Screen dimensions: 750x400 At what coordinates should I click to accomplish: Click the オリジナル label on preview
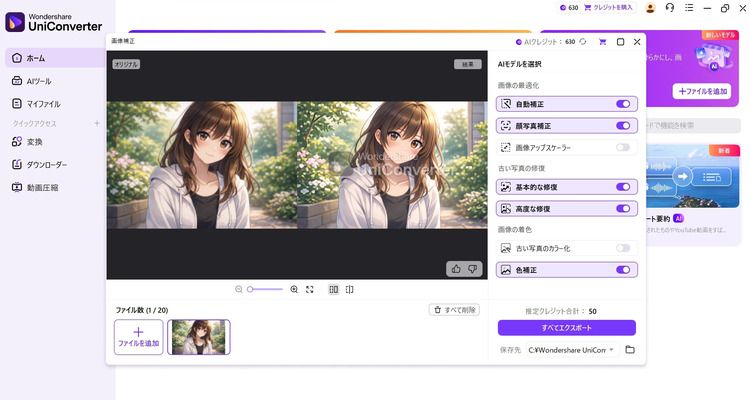pyautogui.click(x=126, y=64)
